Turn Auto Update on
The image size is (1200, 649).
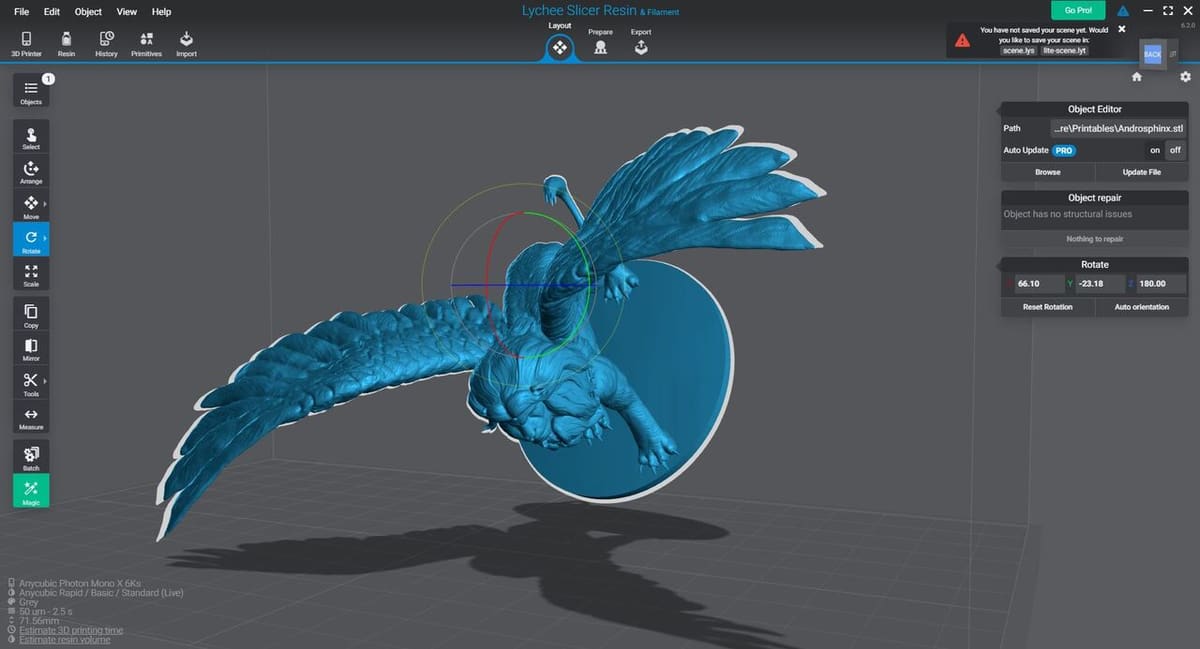point(1155,150)
